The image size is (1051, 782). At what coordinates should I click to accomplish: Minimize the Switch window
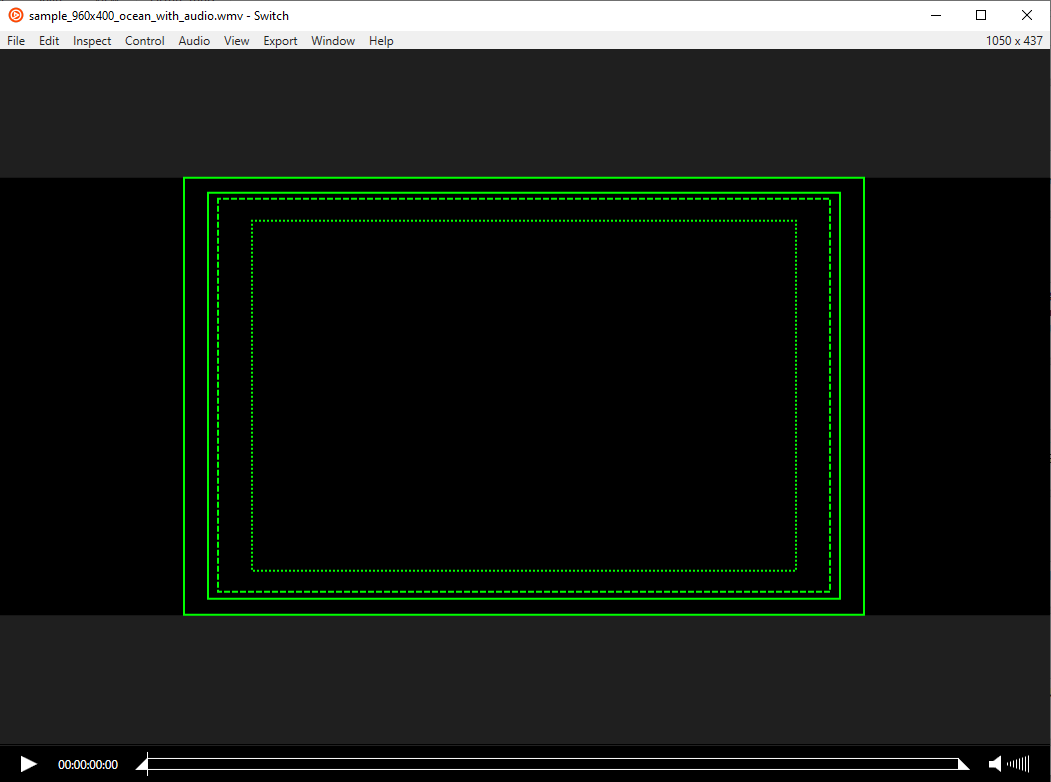[x=935, y=14]
